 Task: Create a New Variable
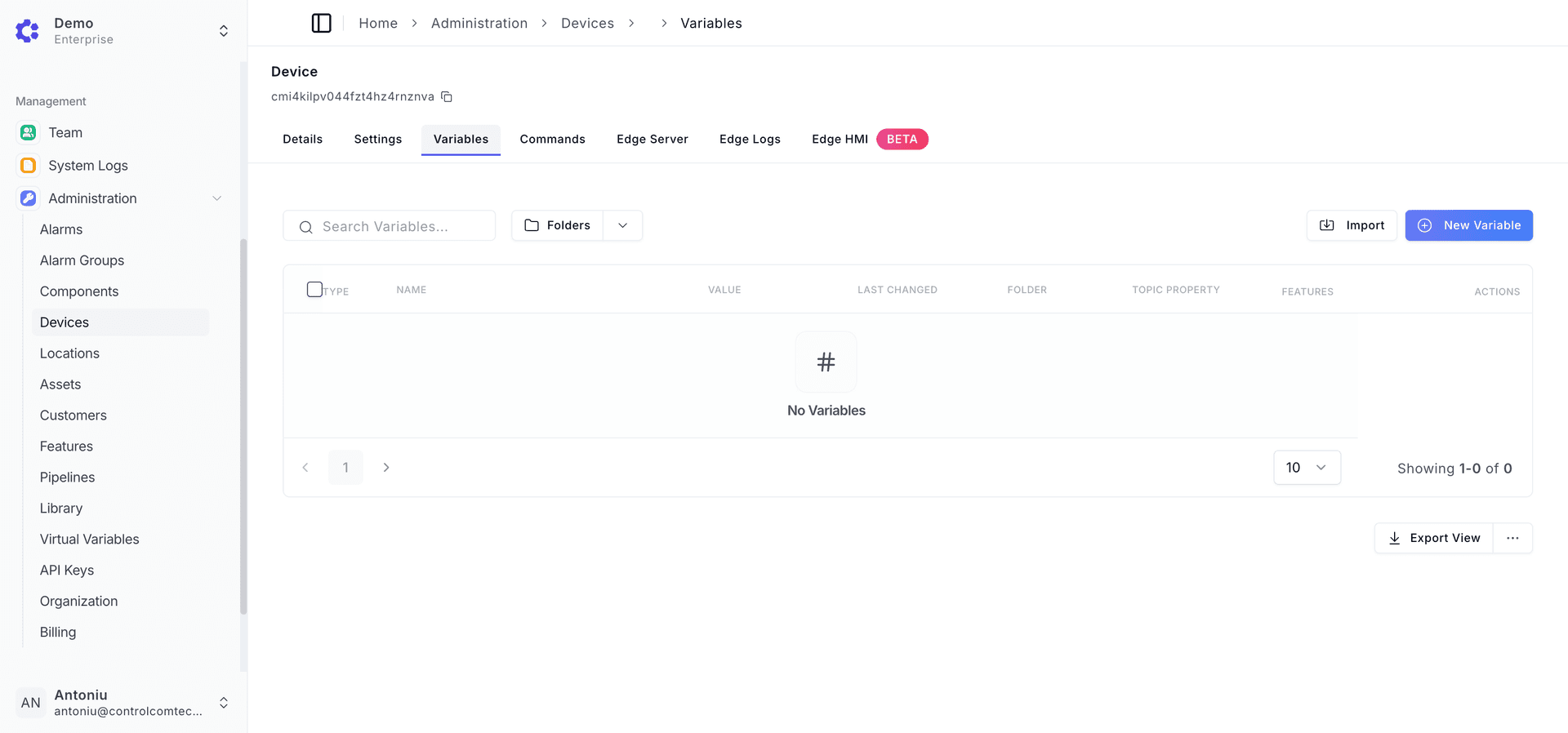[1469, 225]
